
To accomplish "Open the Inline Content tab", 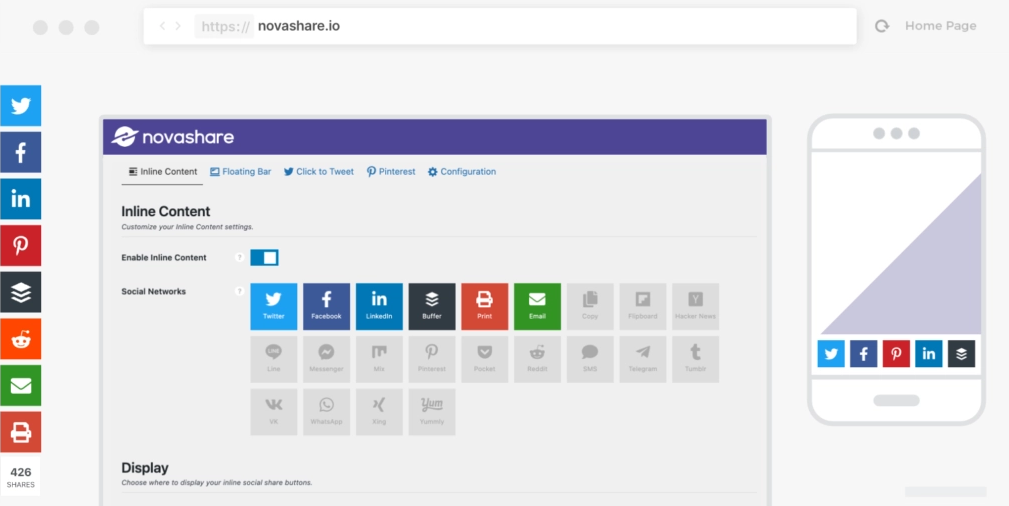I will [162, 172].
